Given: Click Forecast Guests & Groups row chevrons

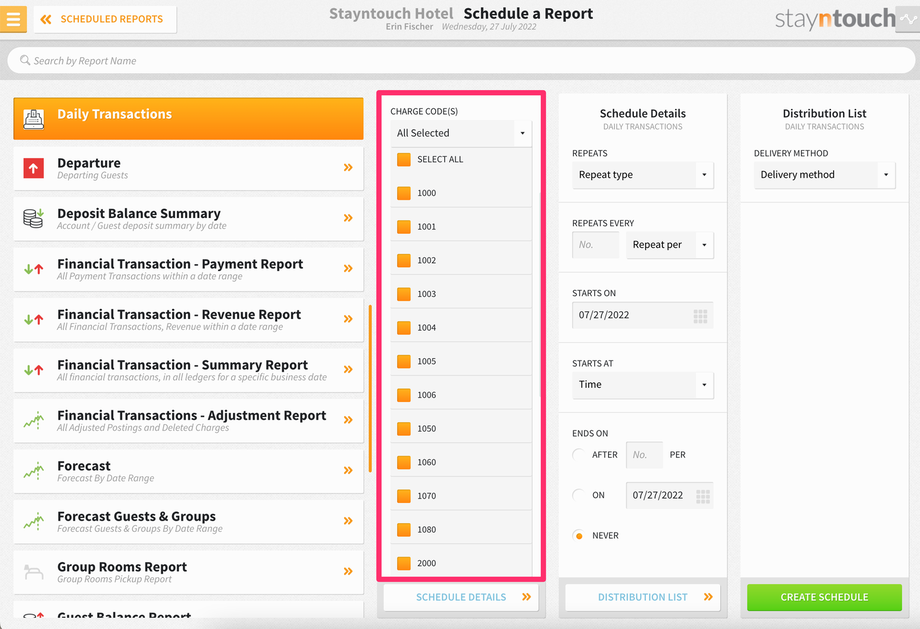Looking at the screenshot, I should 348,520.
